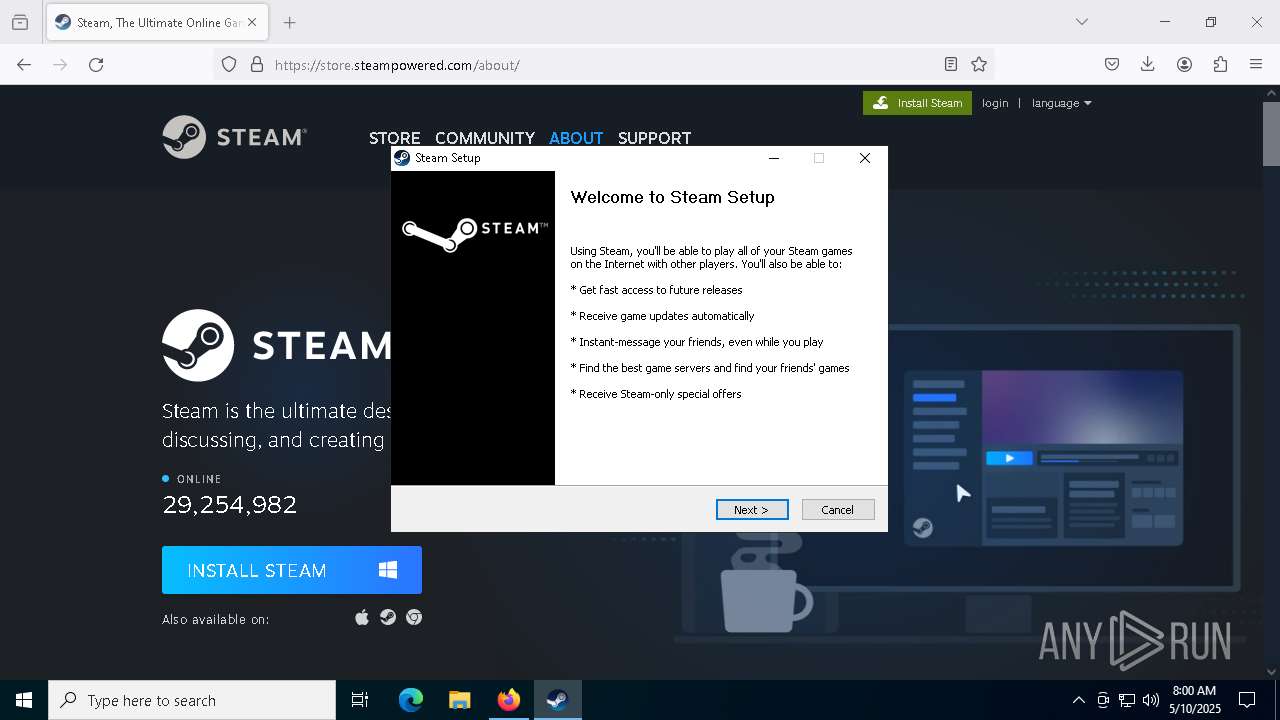Open a new browser tab

click(x=290, y=22)
